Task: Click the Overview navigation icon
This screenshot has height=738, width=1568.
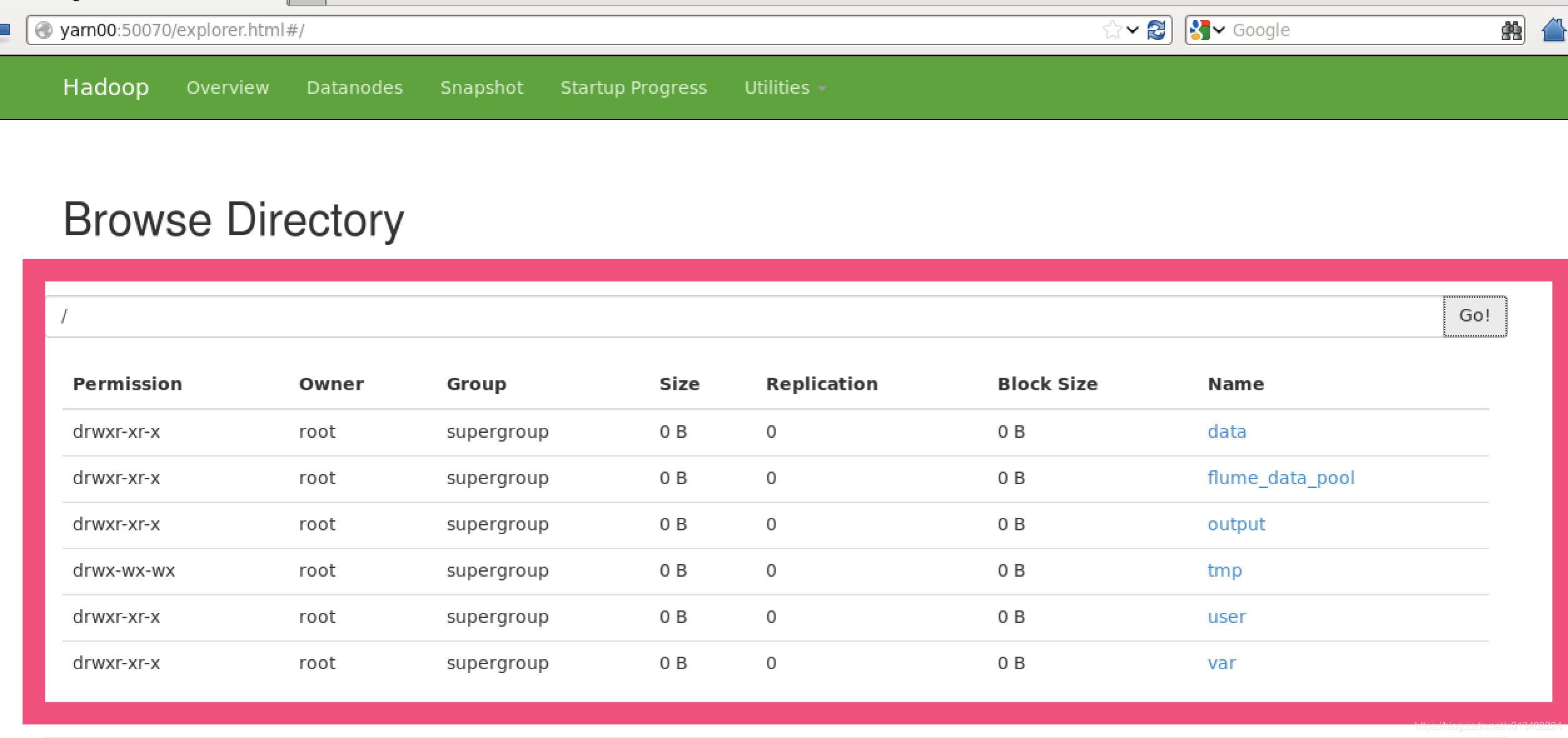Action: pyautogui.click(x=225, y=88)
